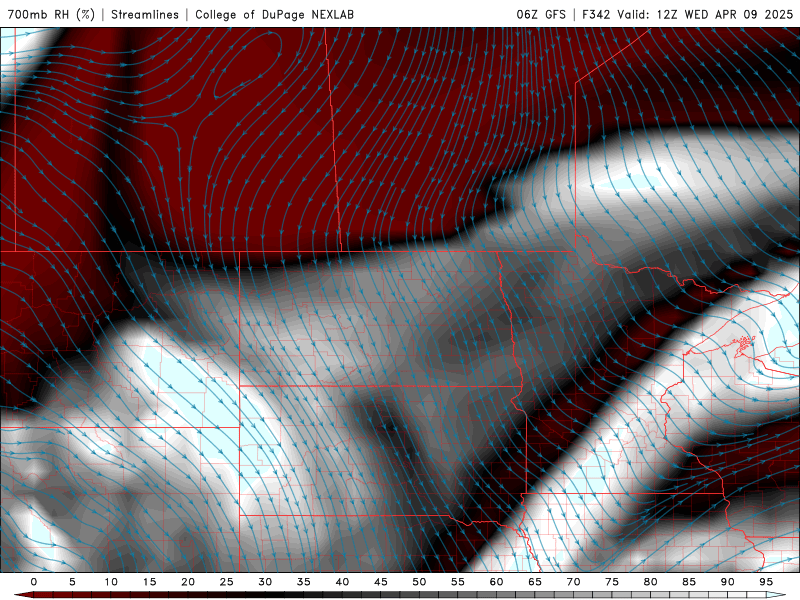Click the "95" label on the color scale
The height and width of the screenshot is (600, 800).
coord(766,582)
